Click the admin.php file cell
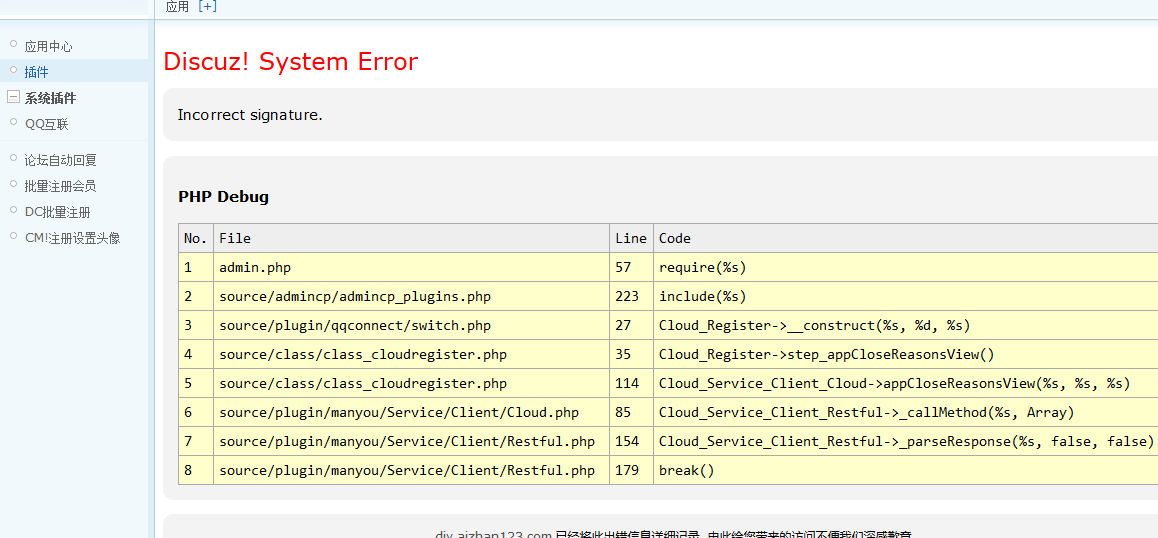Viewport: 1158px width, 538px height. [x=411, y=268]
